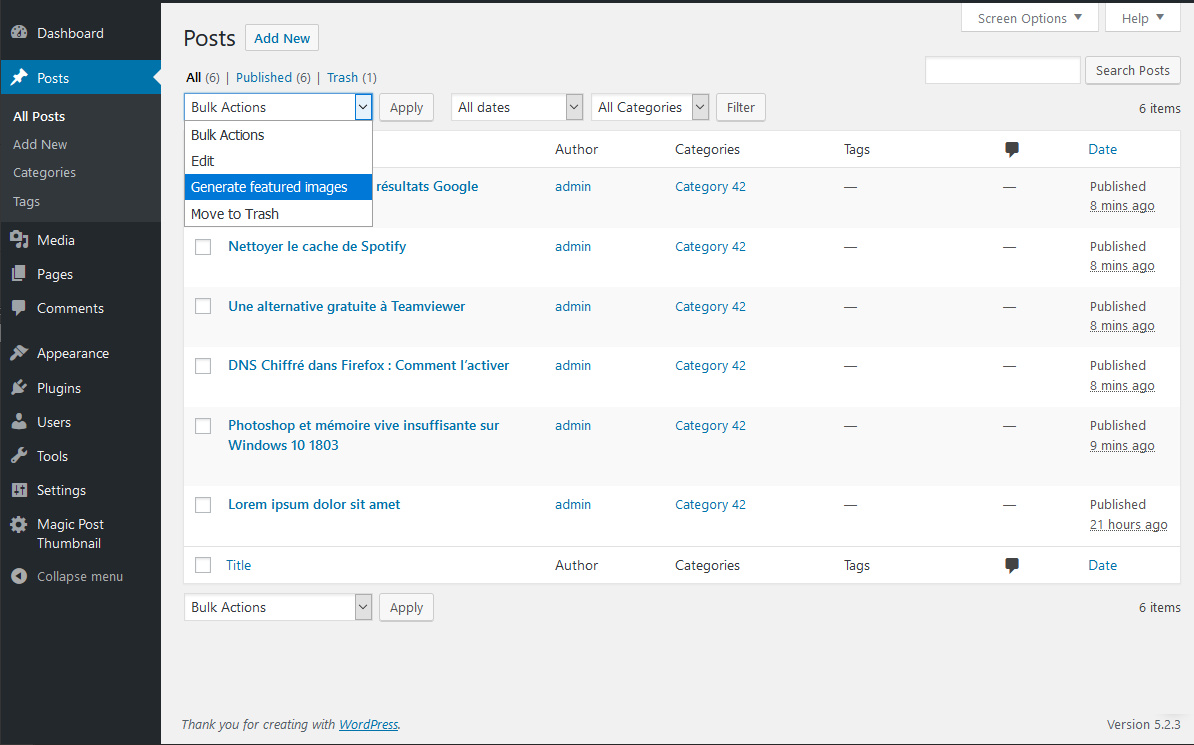Click the Magic Post Thumbnail gear icon
The image size is (1194, 745).
tap(19, 524)
